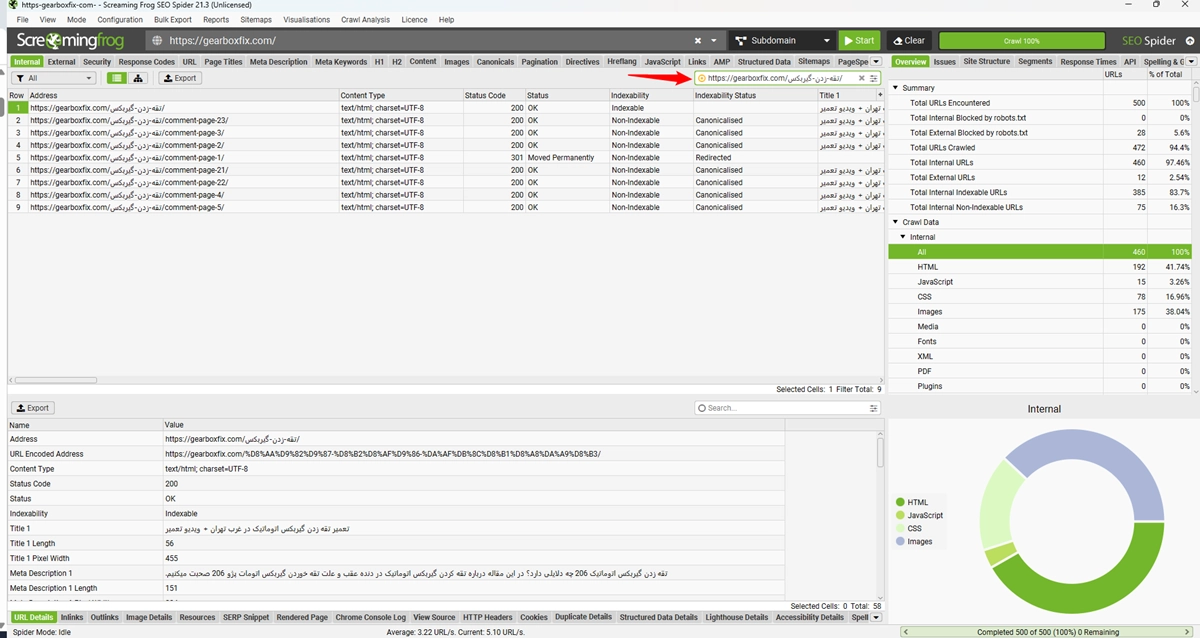Click the Crawl 100% progress bar

click(x=1021, y=41)
